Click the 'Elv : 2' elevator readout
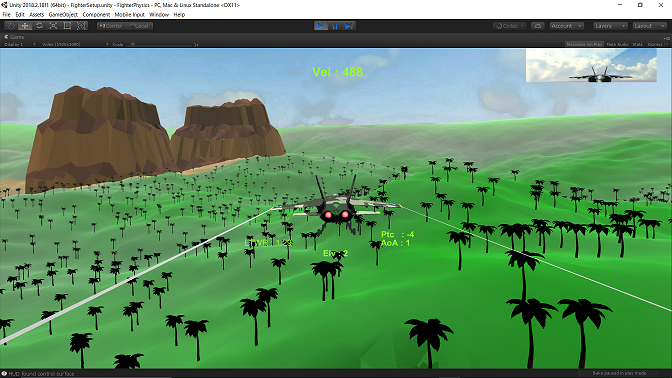 336,254
